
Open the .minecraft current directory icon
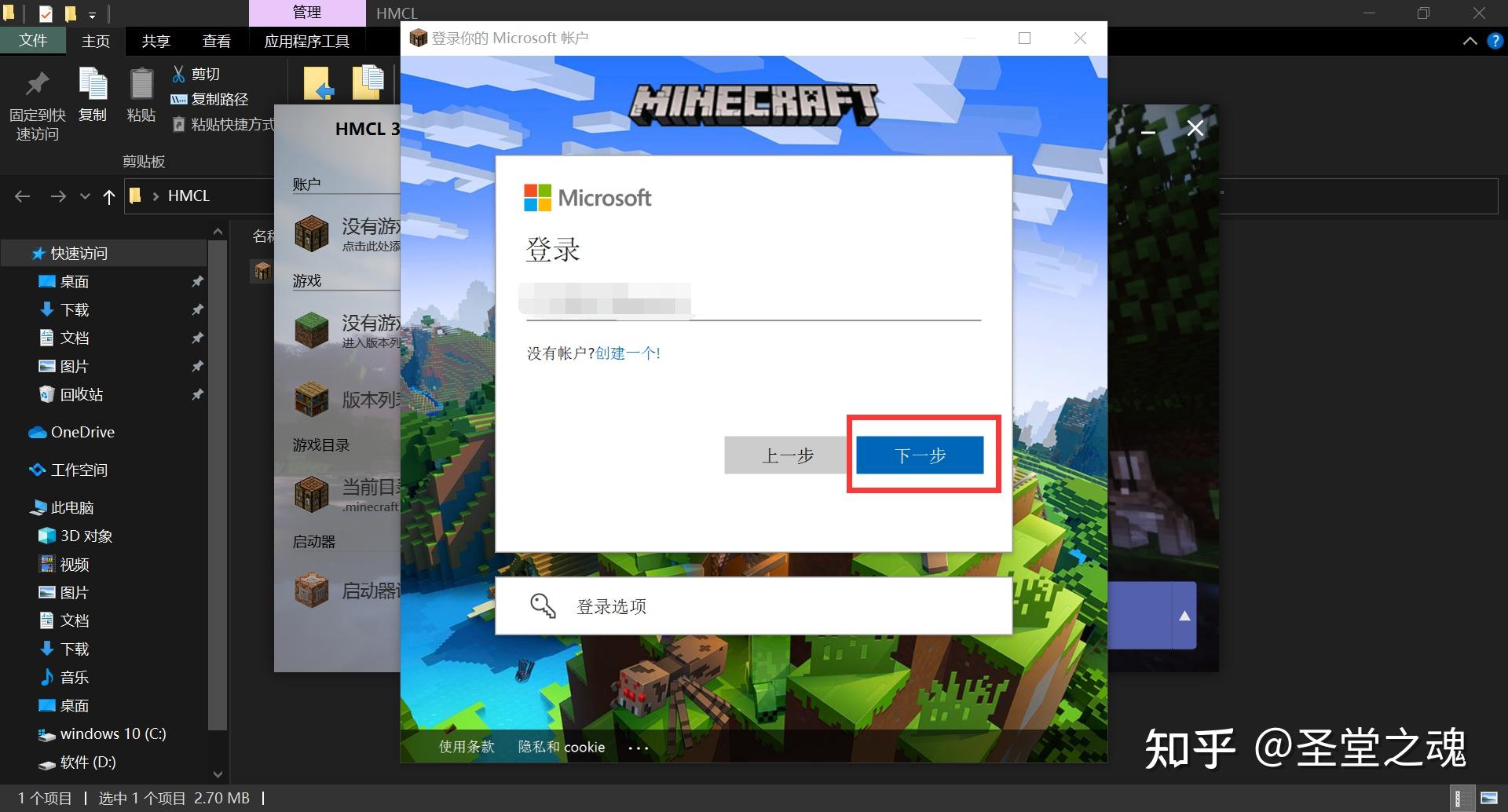(x=312, y=494)
